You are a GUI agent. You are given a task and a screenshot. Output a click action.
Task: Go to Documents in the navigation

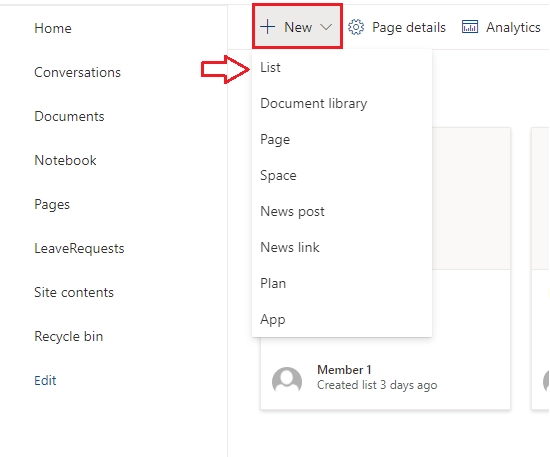(x=69, y=116)
